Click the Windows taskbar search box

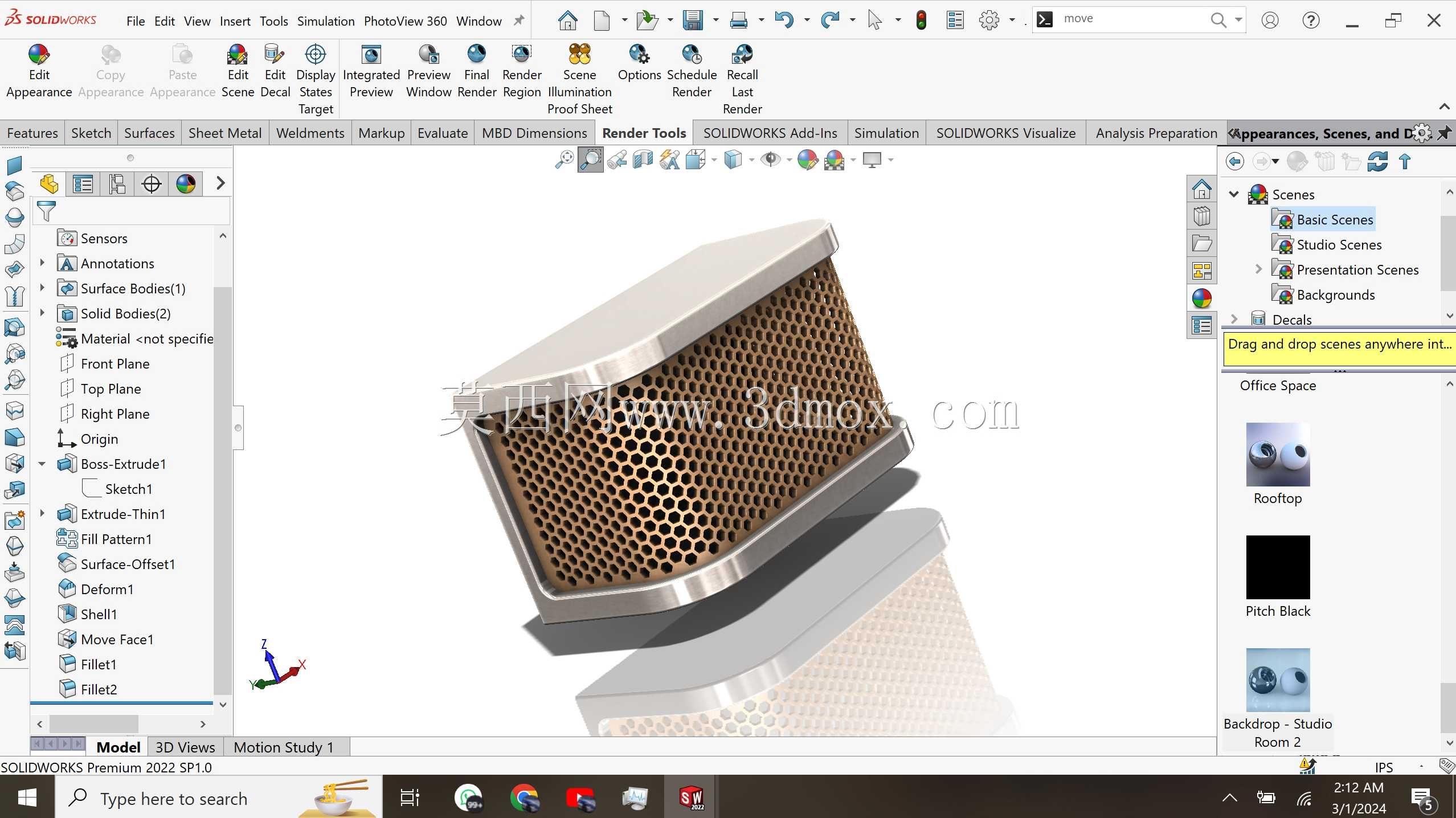(x=219, y=797)
